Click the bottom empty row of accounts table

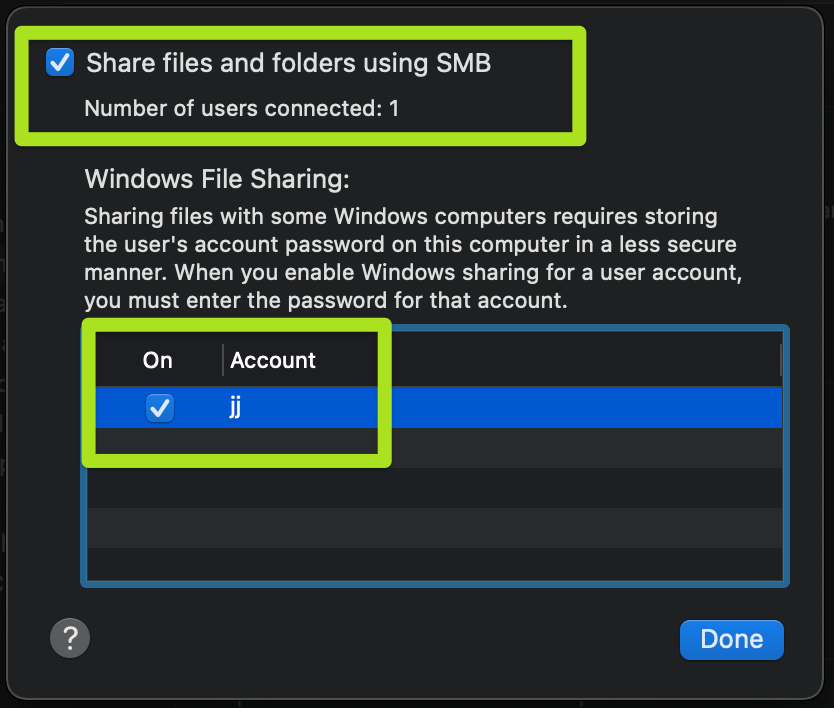(x=435, y=564)
